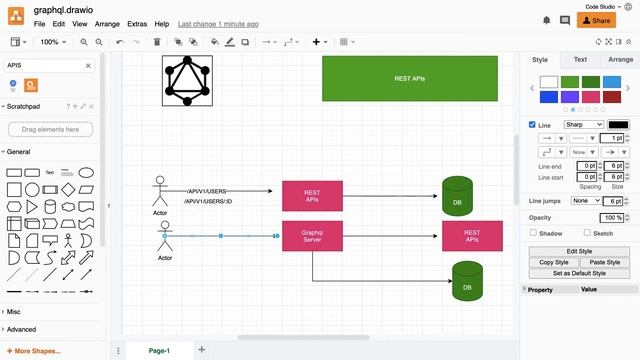Click the redo arrow icon
The width and height of the screenshot is (640, 360).
[136, 42]
